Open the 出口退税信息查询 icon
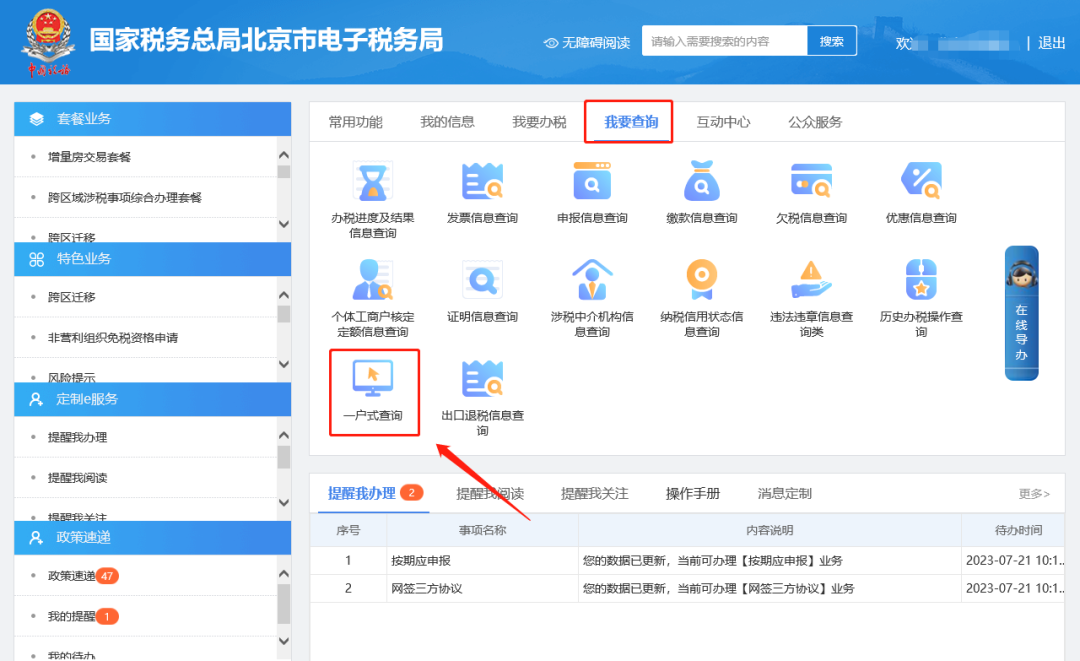The width and height of the screenshot is (1080, 661). pos(482,378)
